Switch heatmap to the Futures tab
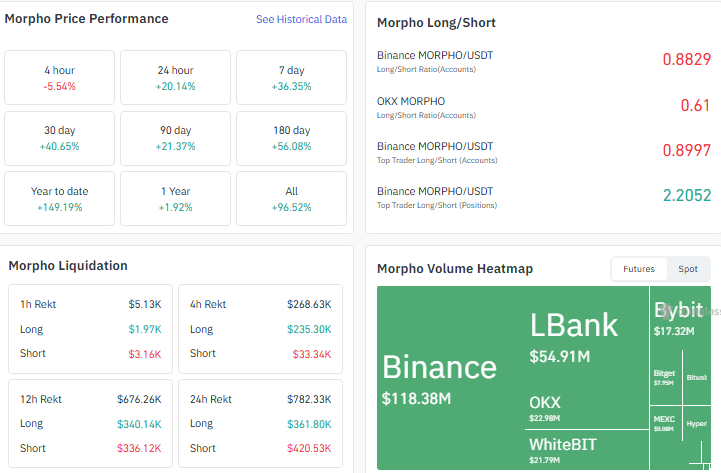The height and width of the screenshot is (473, 721). click(639, 269)
